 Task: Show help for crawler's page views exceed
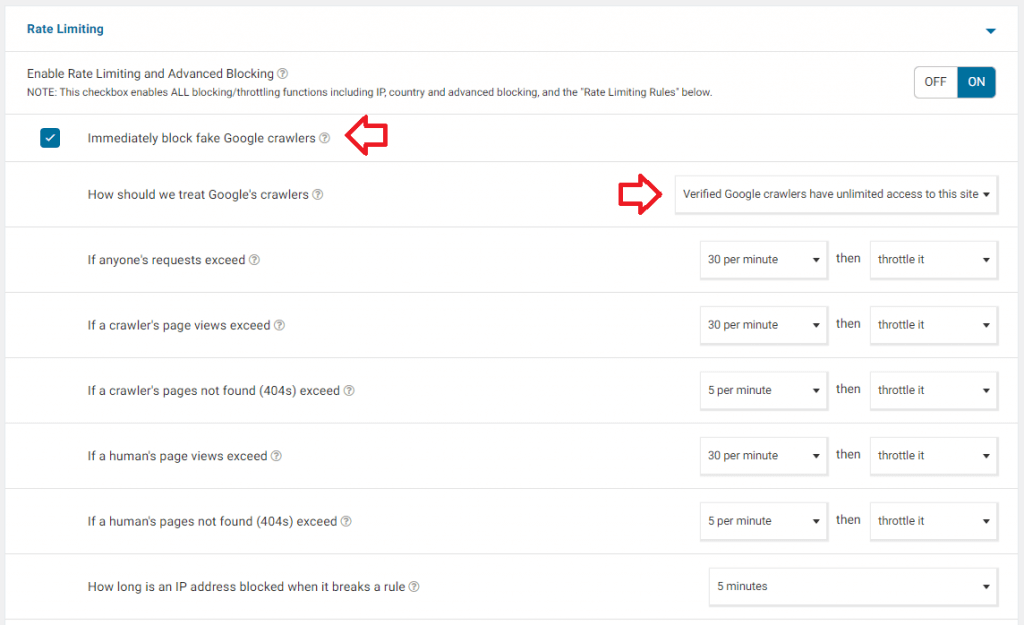279,325
